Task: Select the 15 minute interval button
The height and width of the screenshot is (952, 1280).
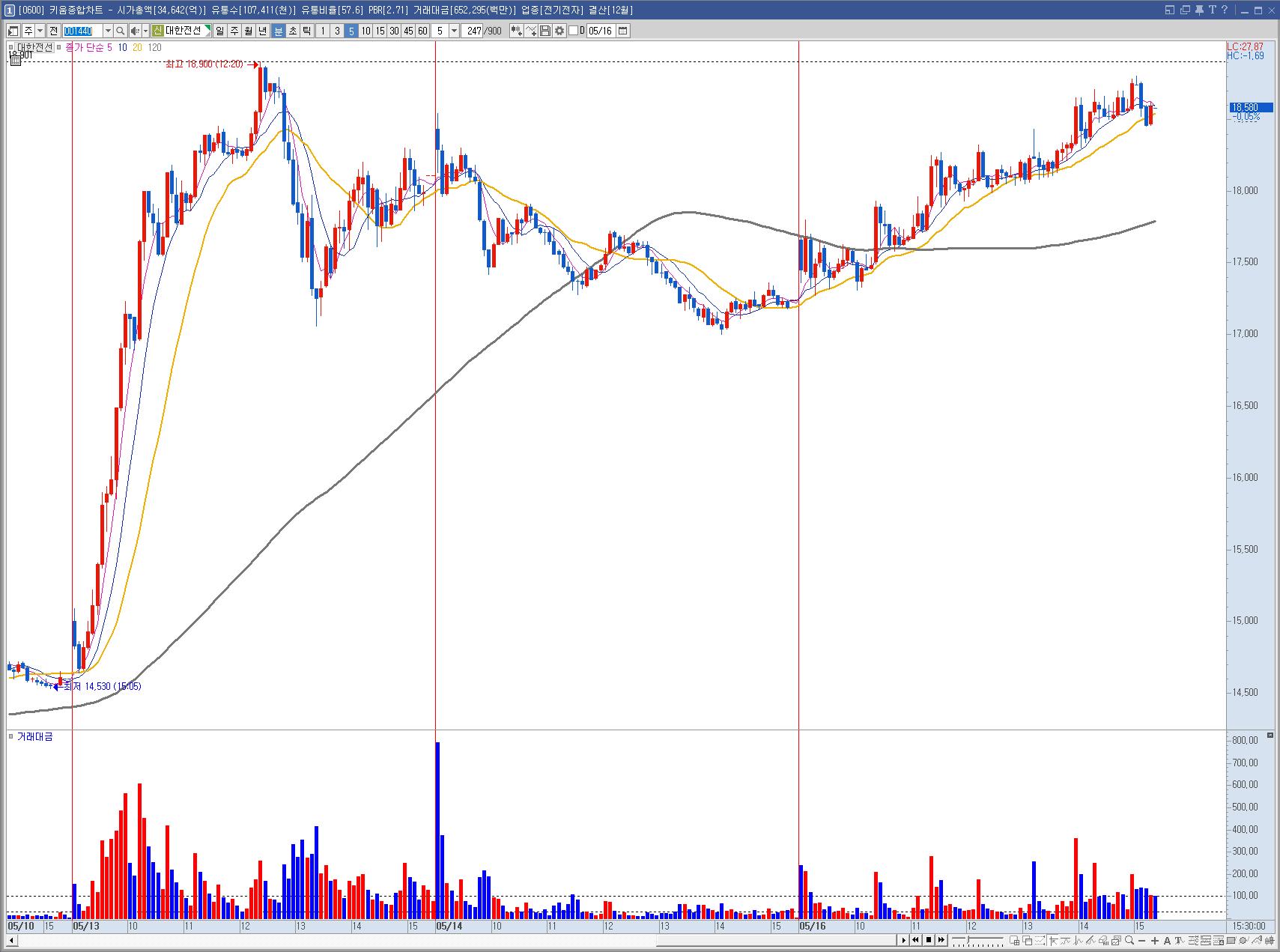Action: [380, 31]
